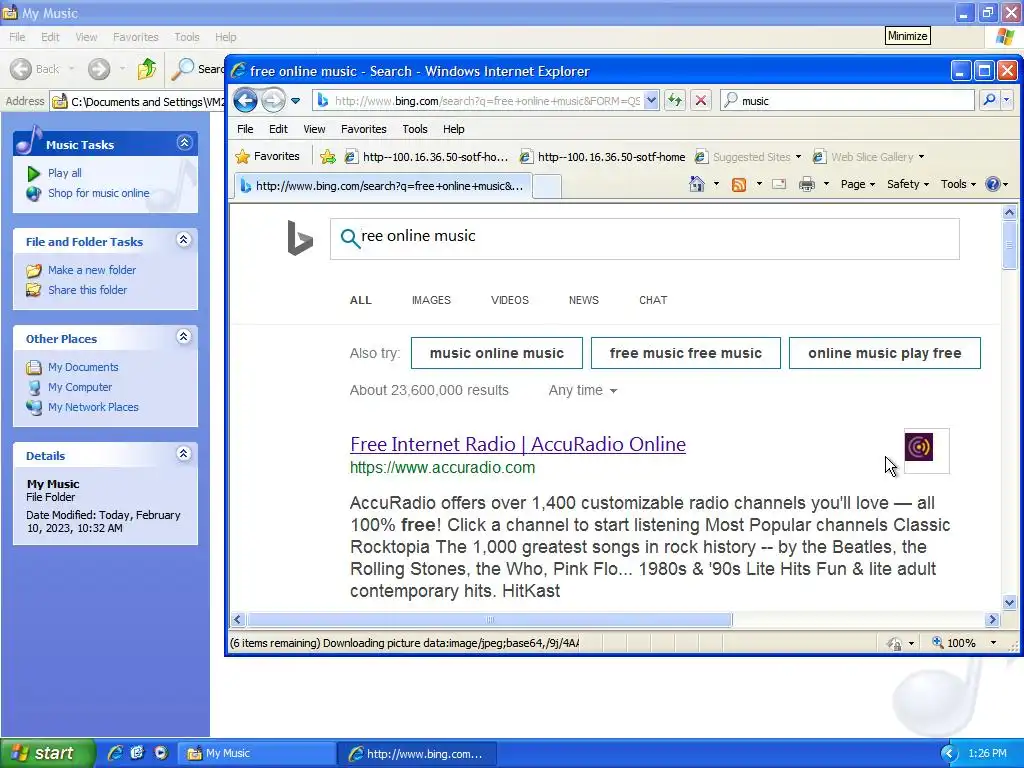
Task: Open the View menu in Internet Explorer
Action: click(314, 129)
